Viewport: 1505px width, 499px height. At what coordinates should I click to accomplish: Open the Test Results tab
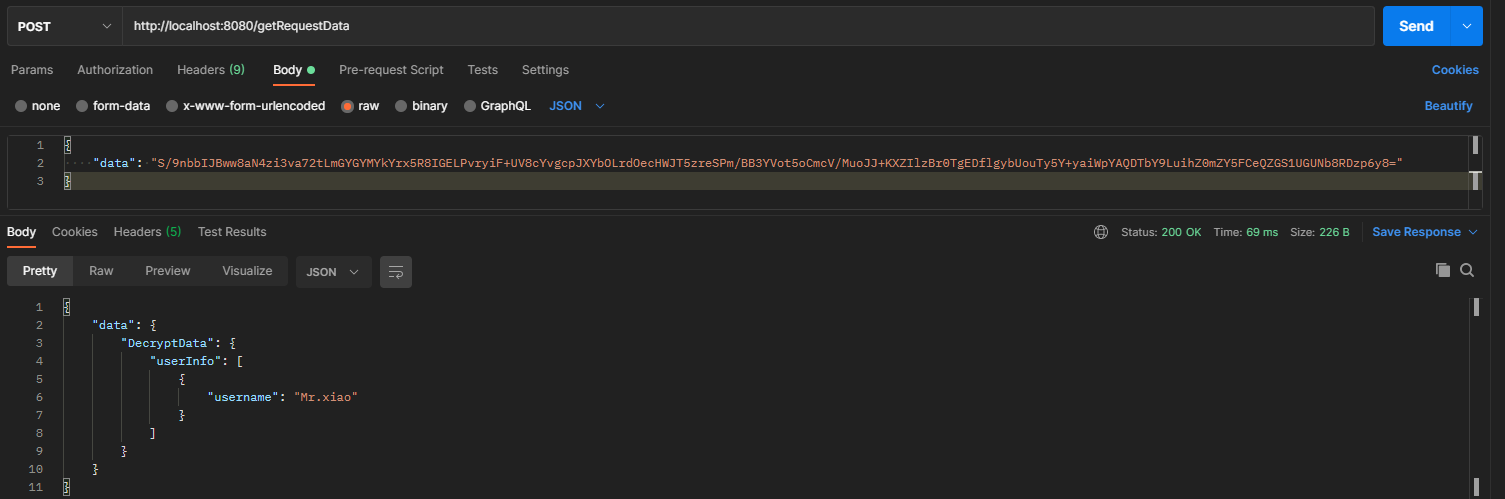click(232, 232)
